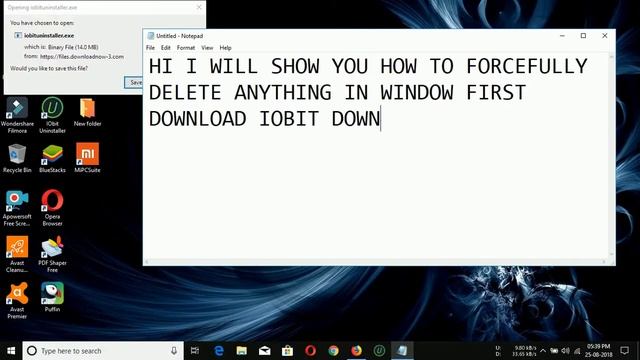
Task: Minimize the Notepad window
Action: [x=562, y=36]
